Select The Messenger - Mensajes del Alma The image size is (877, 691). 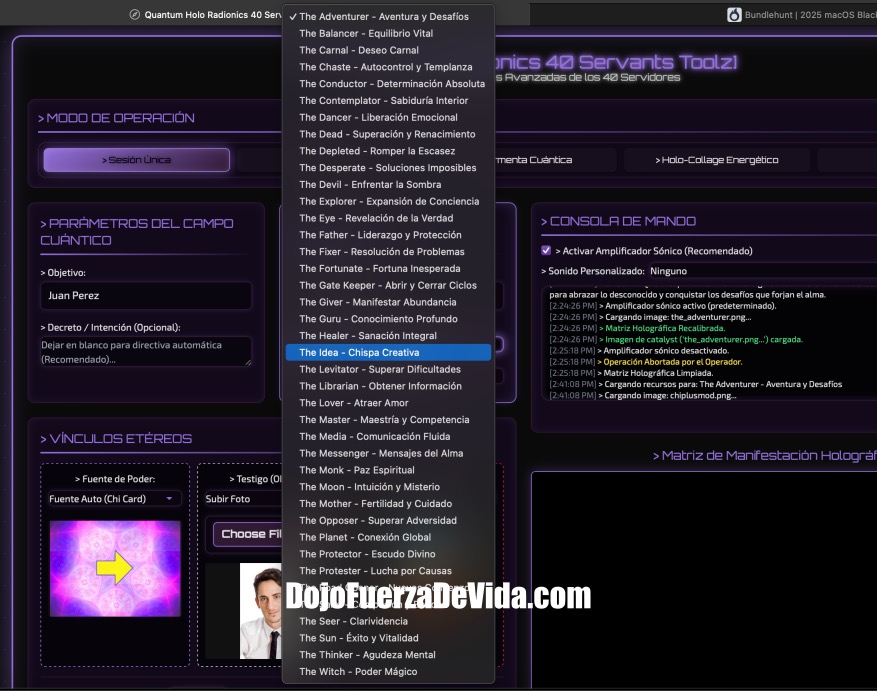tap(388, 453)
